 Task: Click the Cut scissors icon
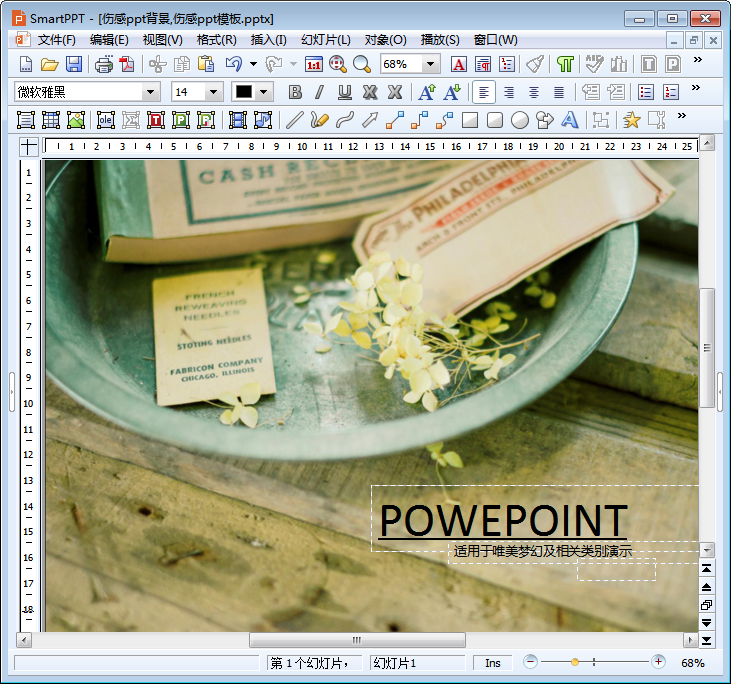click(158, 64)
